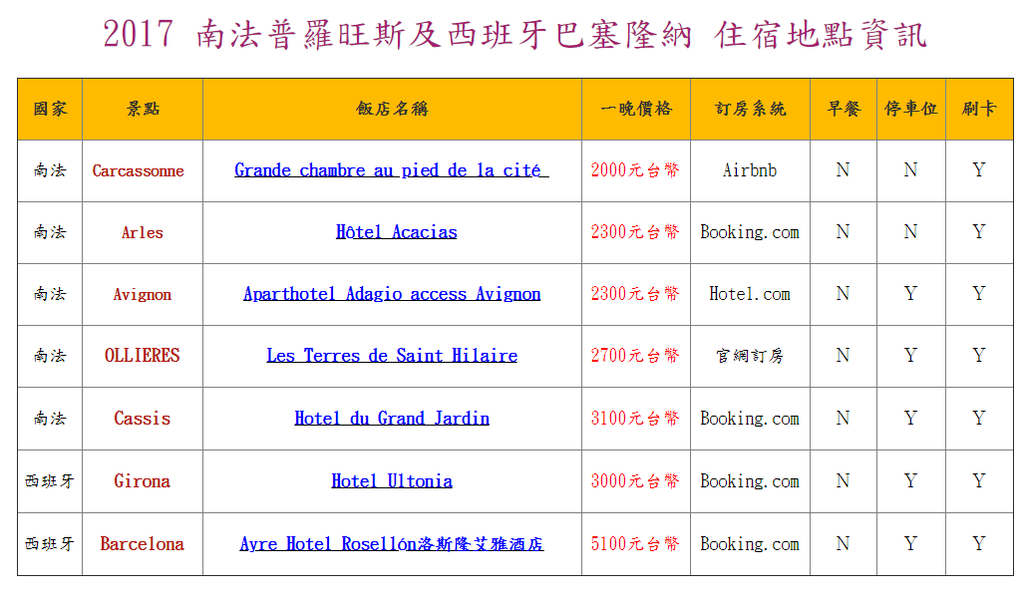
Task: Click the 刷卡 column header
Action: coord(979,109)
